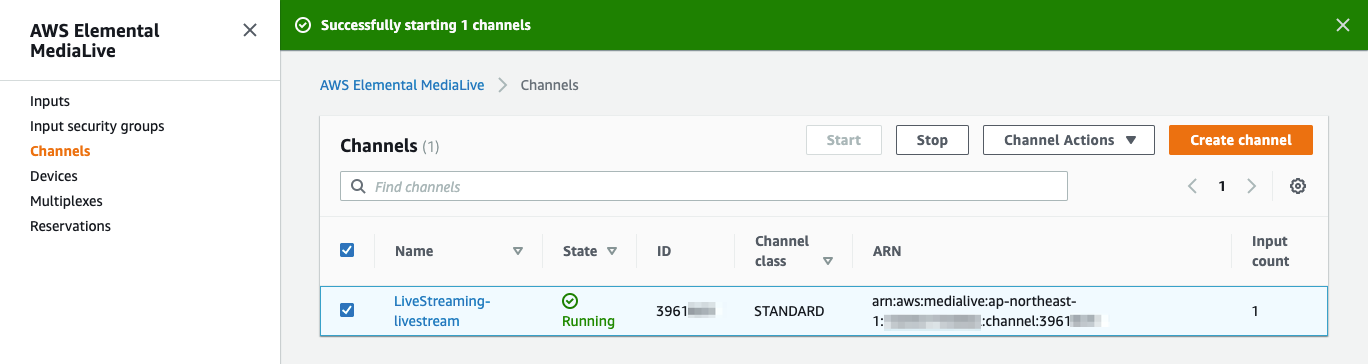Go to next page arrow
1368x364 pixels.
(x=1251, y=186)
